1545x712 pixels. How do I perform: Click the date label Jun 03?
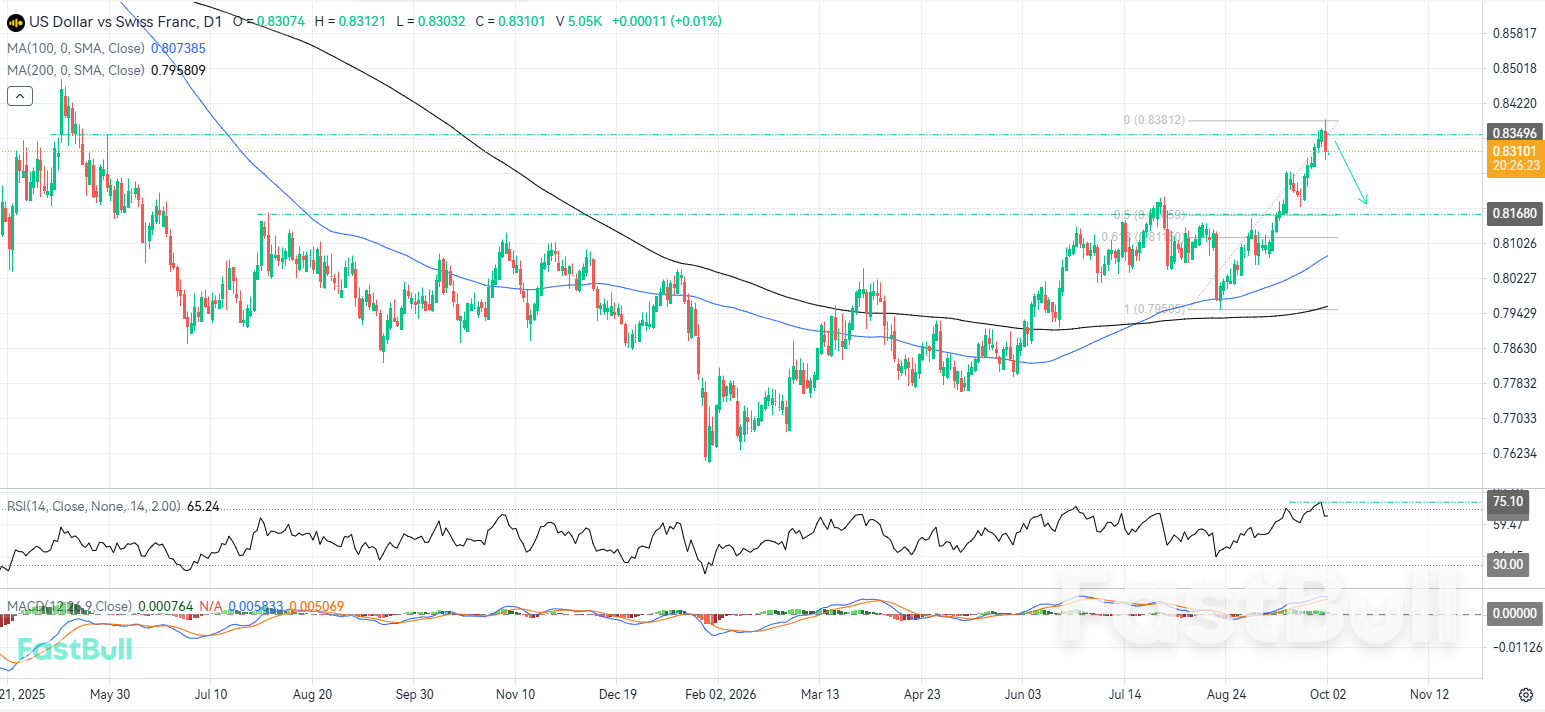[1025, 693]
